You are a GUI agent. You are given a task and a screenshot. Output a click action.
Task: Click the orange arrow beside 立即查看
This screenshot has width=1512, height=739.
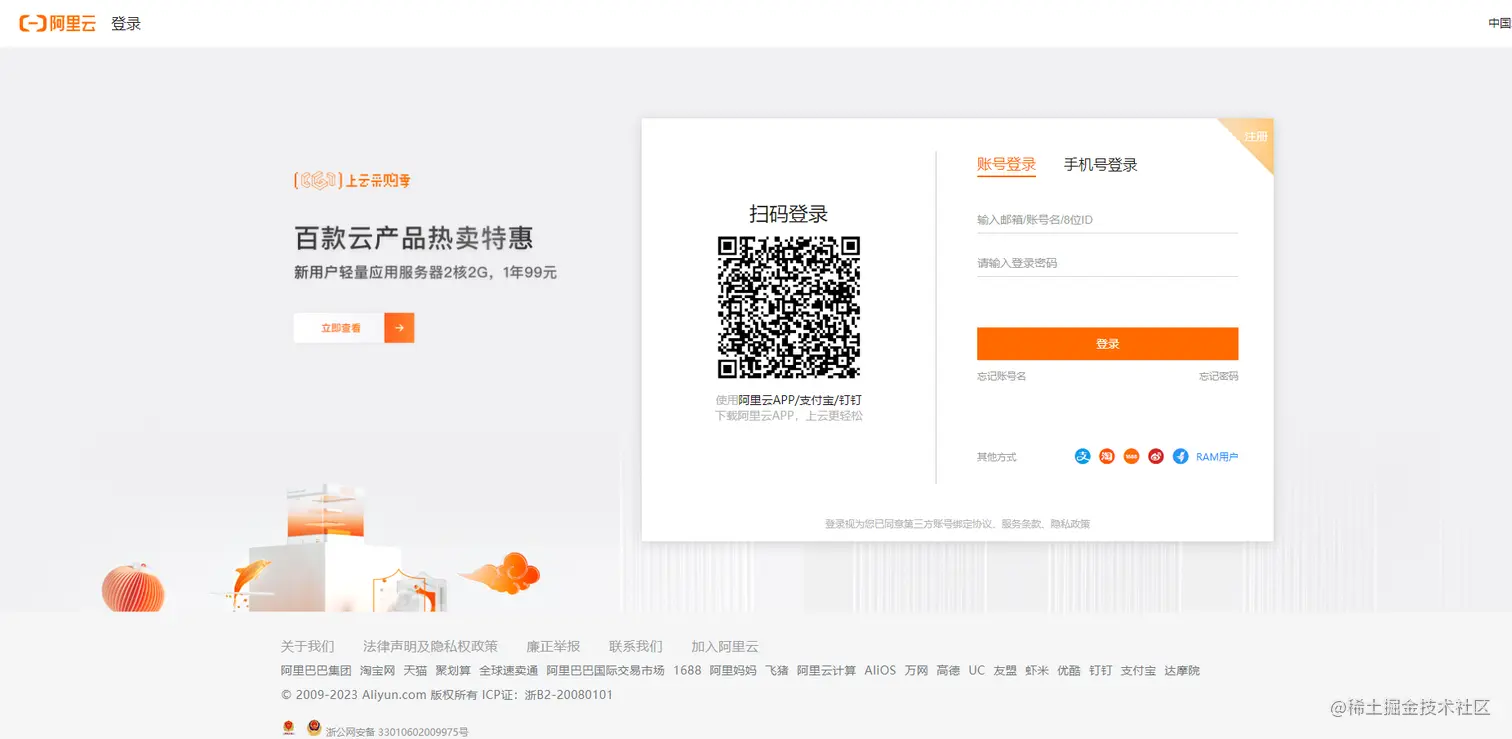click(399, 328)
